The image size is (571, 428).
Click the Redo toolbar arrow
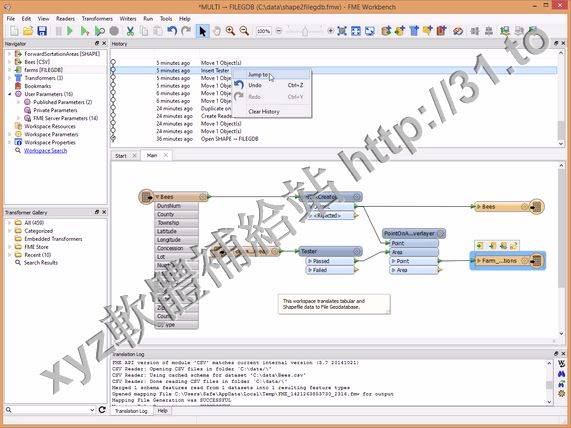186,31
